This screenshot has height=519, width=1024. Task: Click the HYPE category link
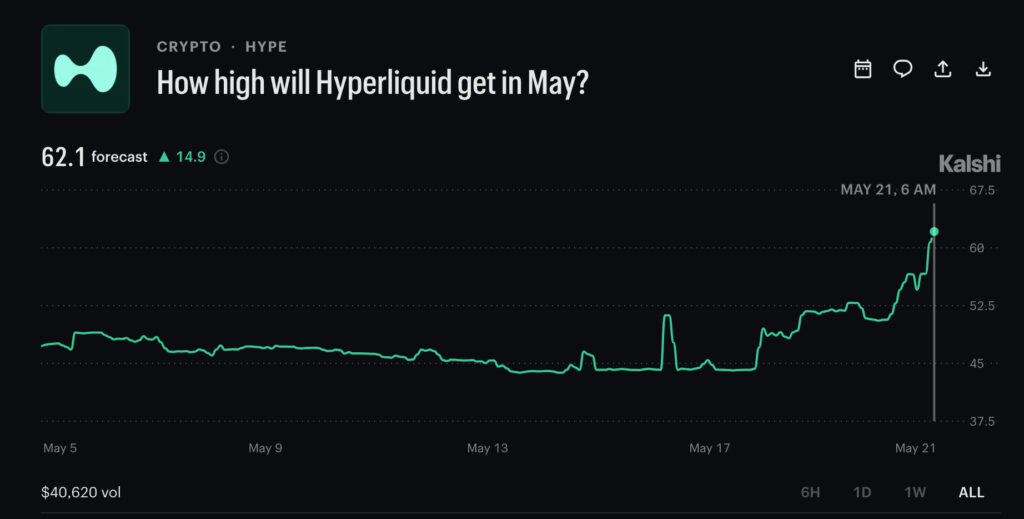tap(266, 46)
